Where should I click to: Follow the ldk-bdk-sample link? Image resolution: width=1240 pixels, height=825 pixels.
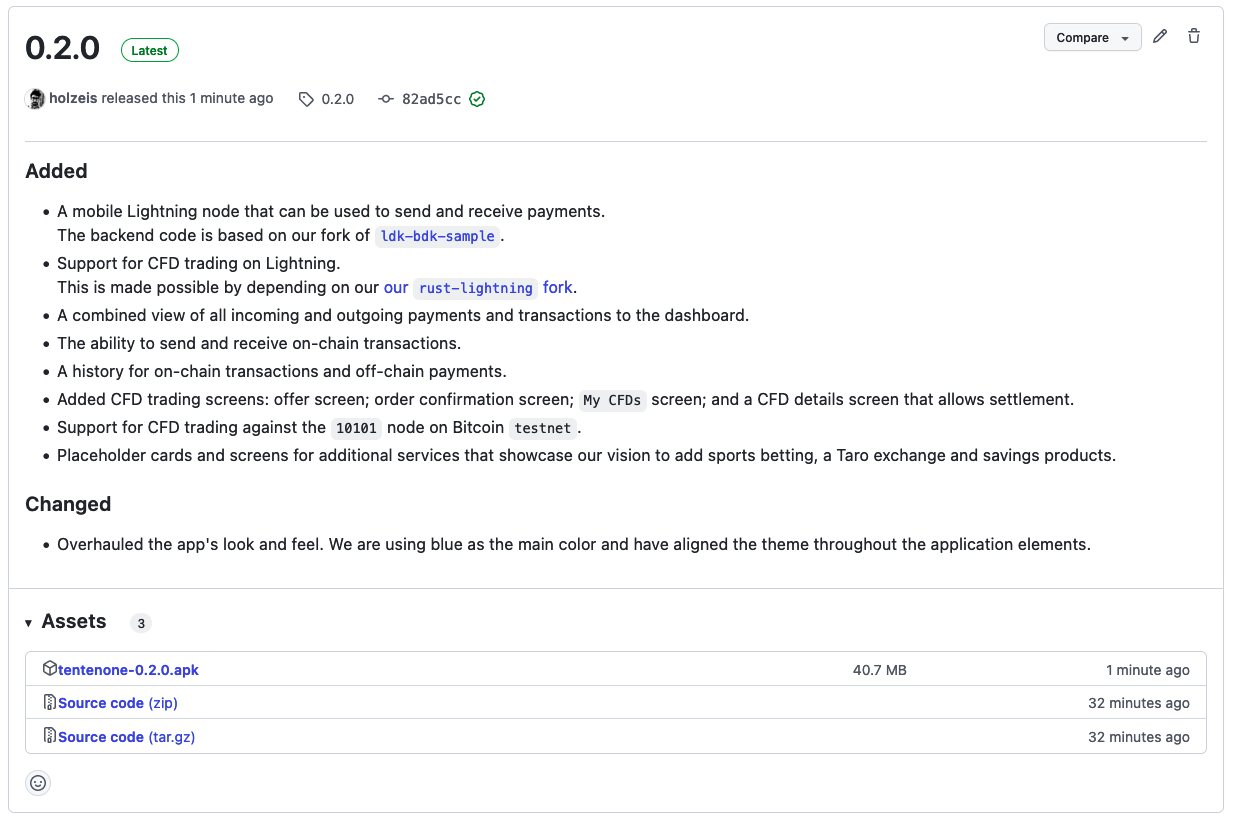[438, 237]
